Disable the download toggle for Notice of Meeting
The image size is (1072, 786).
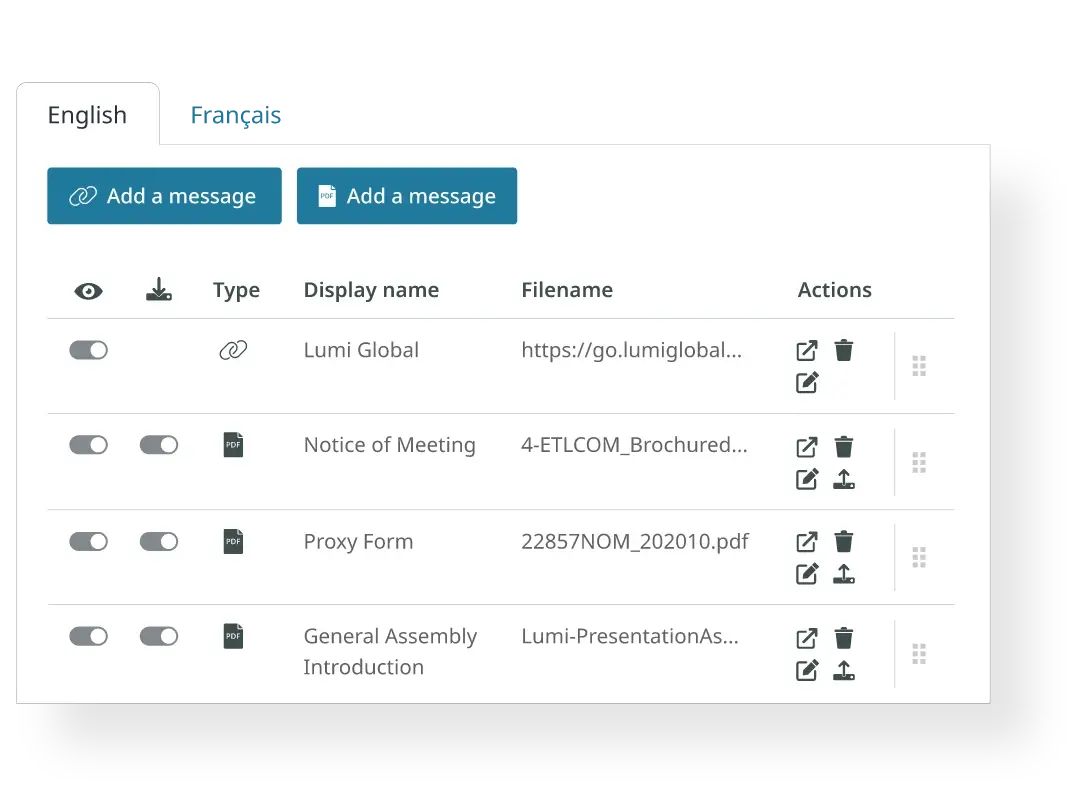click(158, 444)
